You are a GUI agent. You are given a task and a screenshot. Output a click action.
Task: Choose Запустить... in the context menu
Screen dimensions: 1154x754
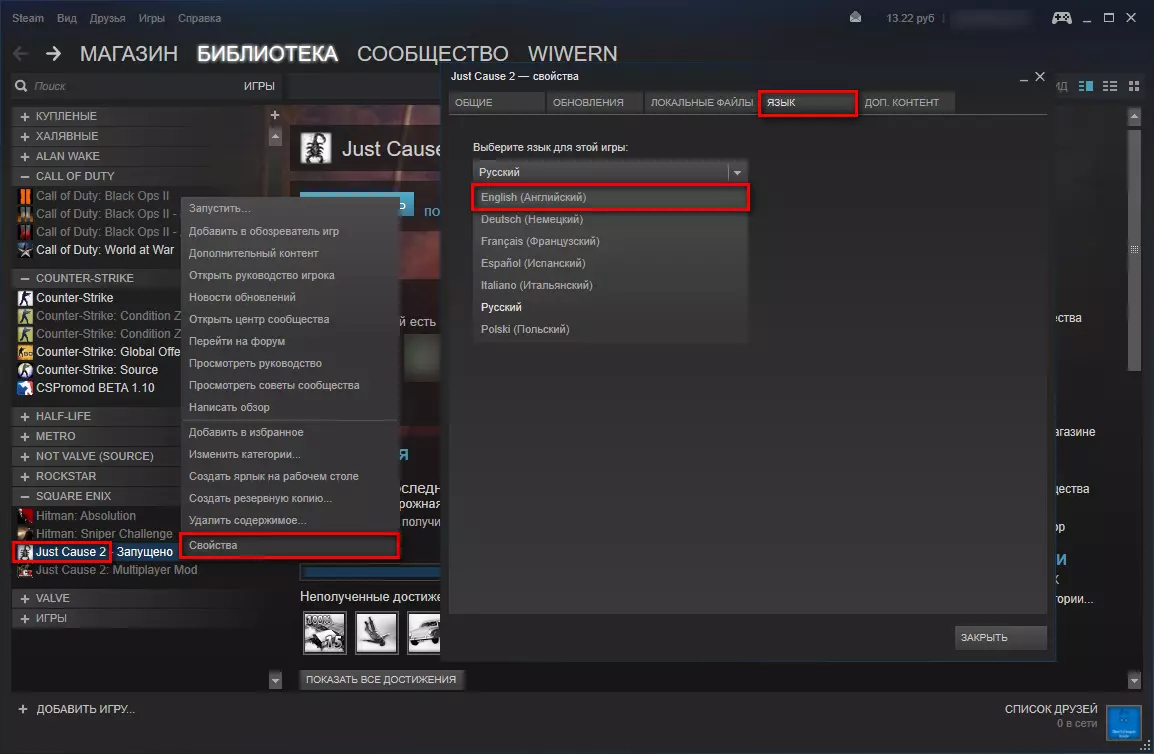pyautogui.click(x=290, y=208)
